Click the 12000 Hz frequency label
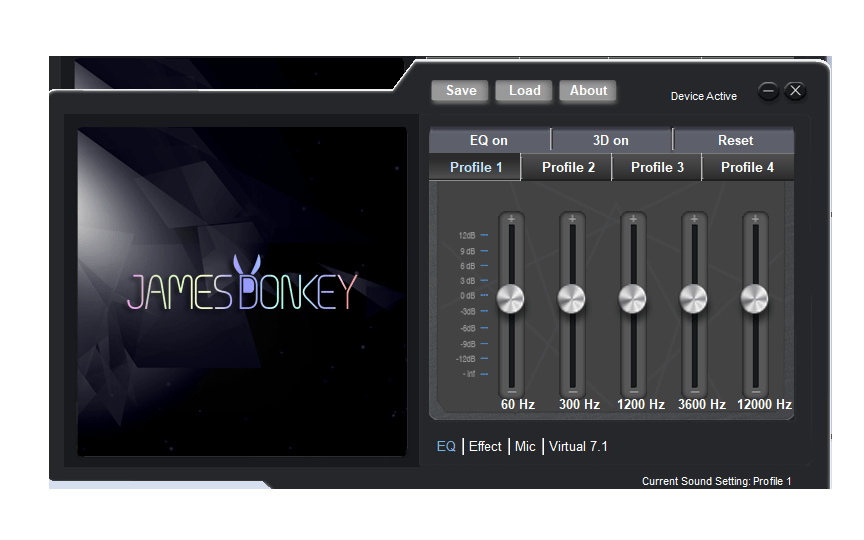Viewport: 864px width, 540px height. (x=764, y=404)
